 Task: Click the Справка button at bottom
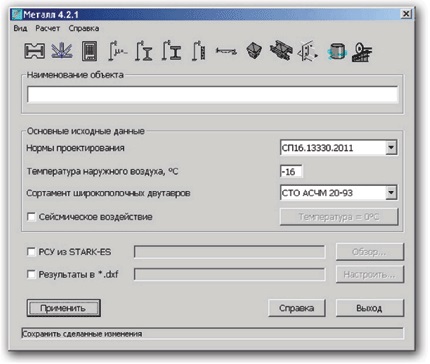click(x=297, y=308)
